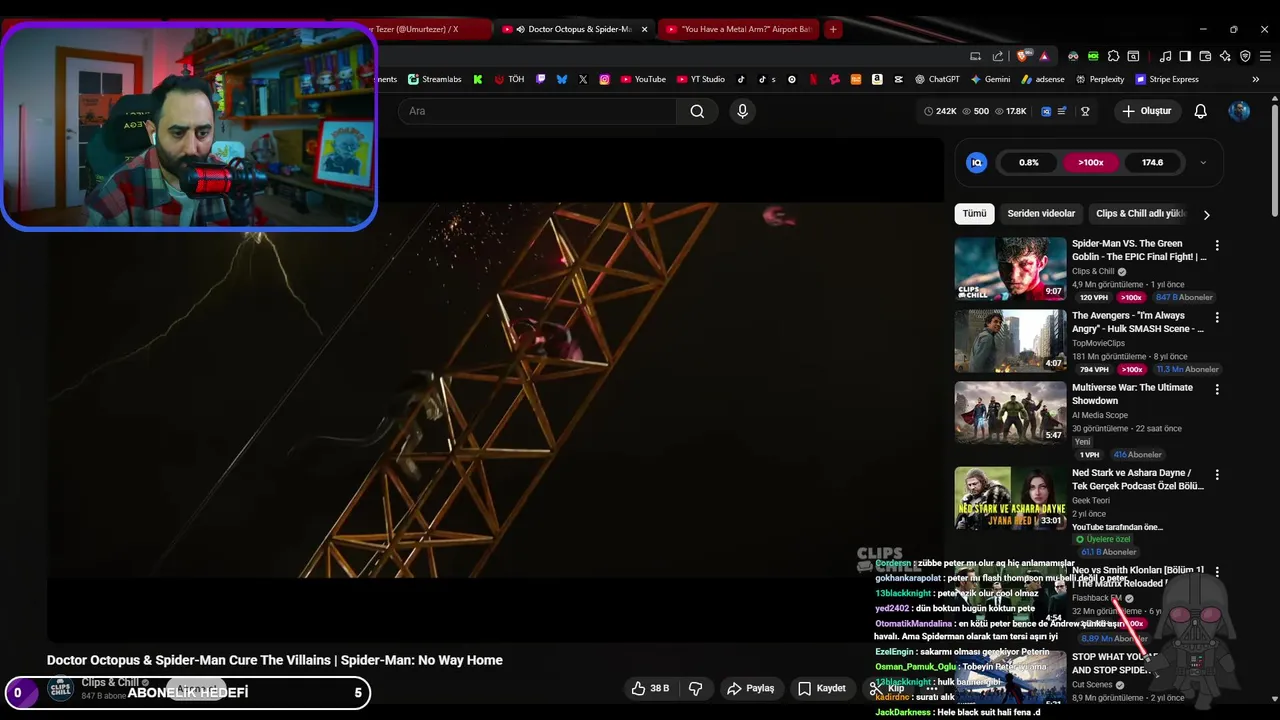Open options for Multiverse War video
Viewport: 1280px width, 720px height.
pos(1217,389)
